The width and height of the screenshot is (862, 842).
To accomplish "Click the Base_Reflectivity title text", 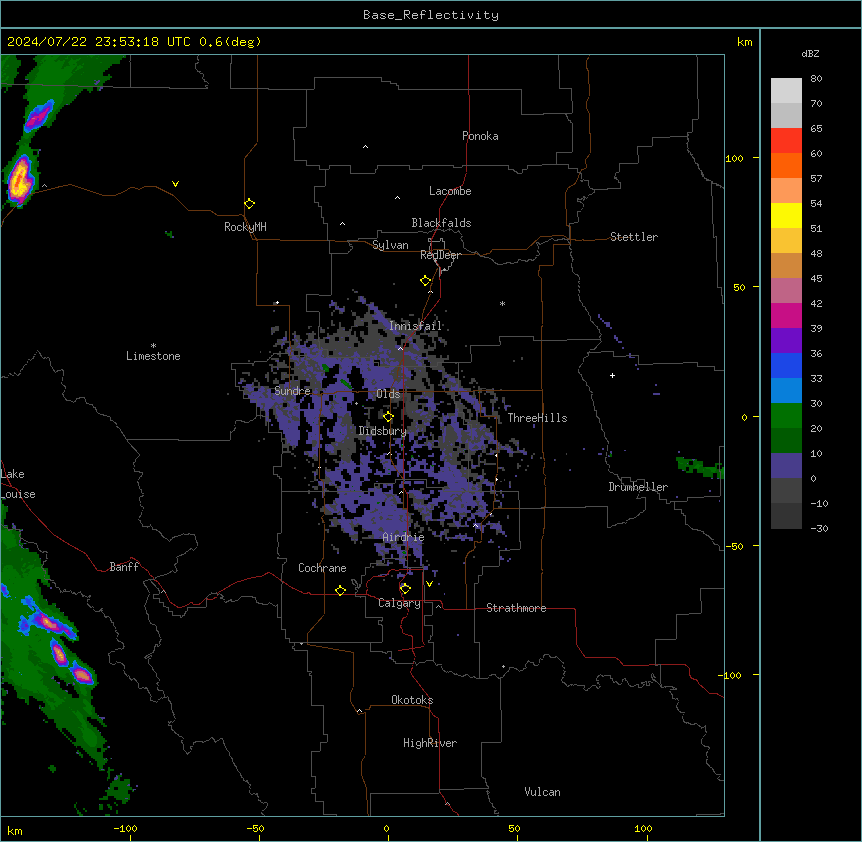I will [430, 15].
